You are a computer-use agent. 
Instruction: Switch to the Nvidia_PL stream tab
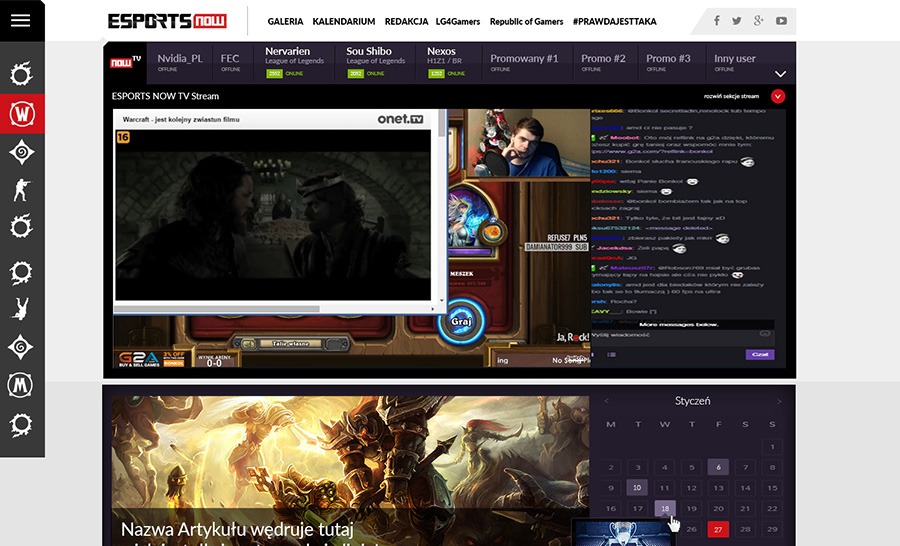coord(180,63)
